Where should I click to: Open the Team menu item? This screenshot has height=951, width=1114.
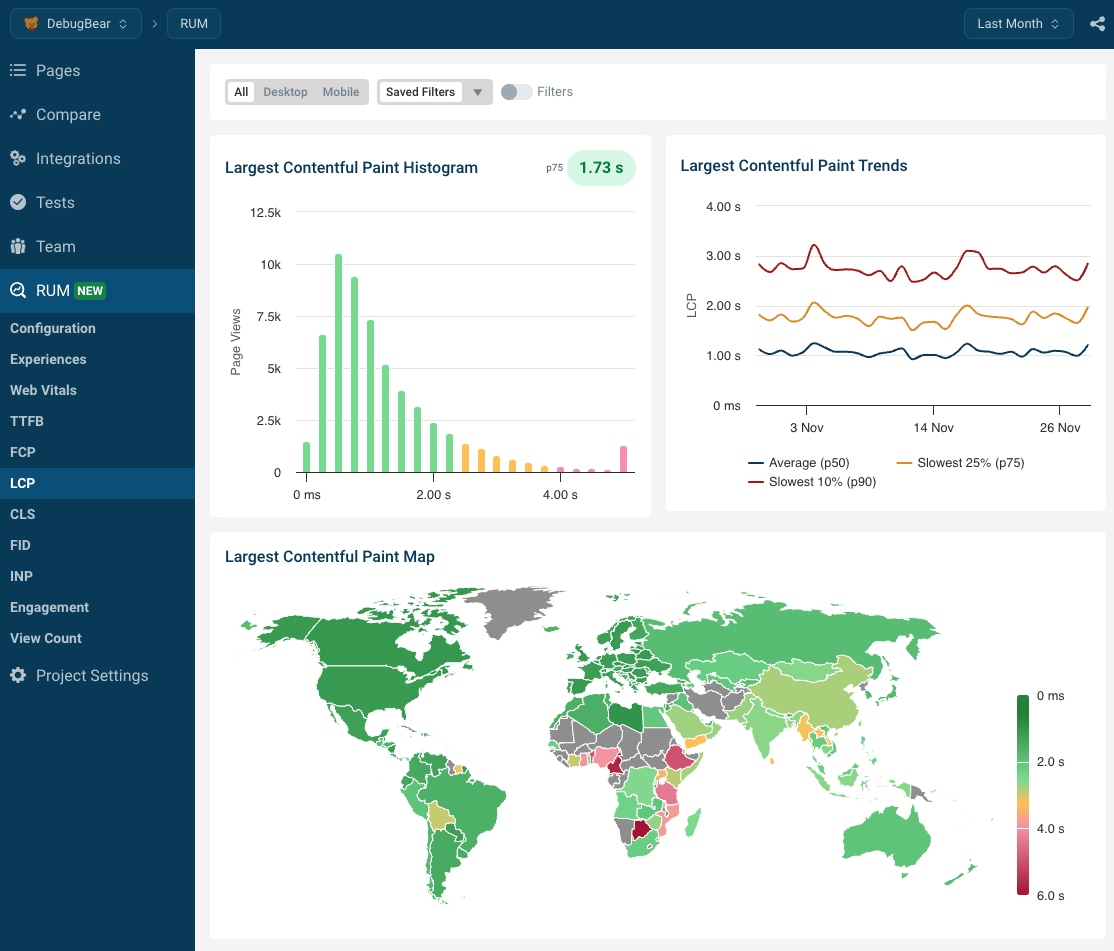point(97,246)
